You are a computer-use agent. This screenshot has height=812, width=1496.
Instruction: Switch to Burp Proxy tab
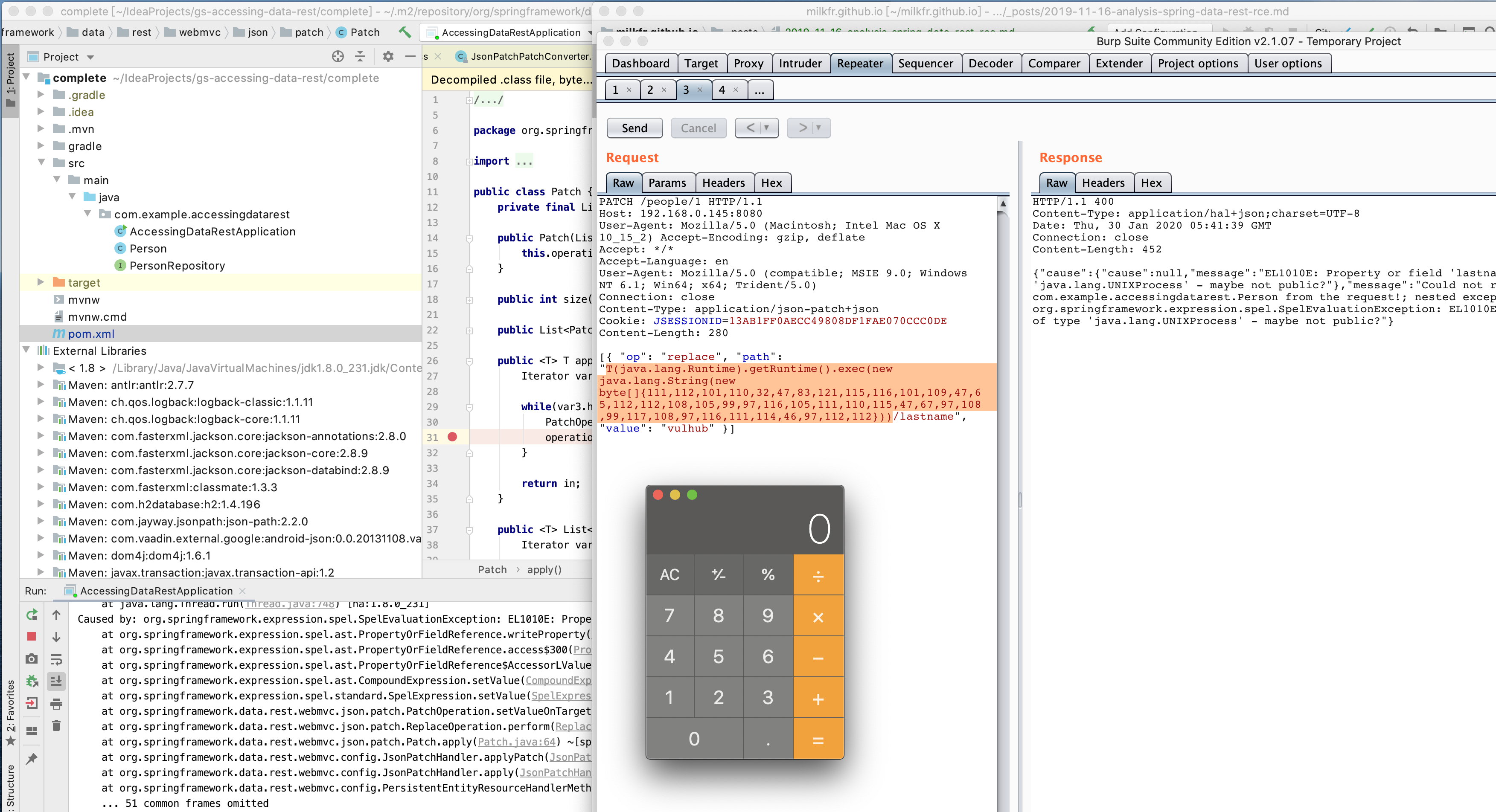(x=748, y=63)
